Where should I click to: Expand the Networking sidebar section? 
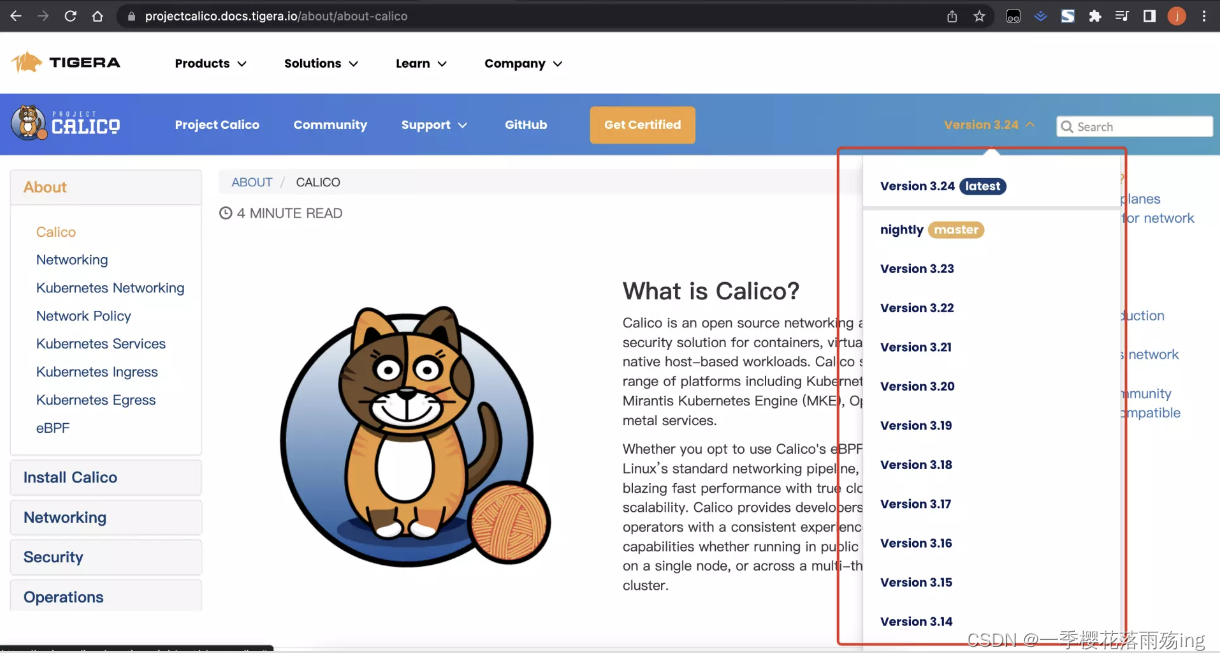[106, 517]
